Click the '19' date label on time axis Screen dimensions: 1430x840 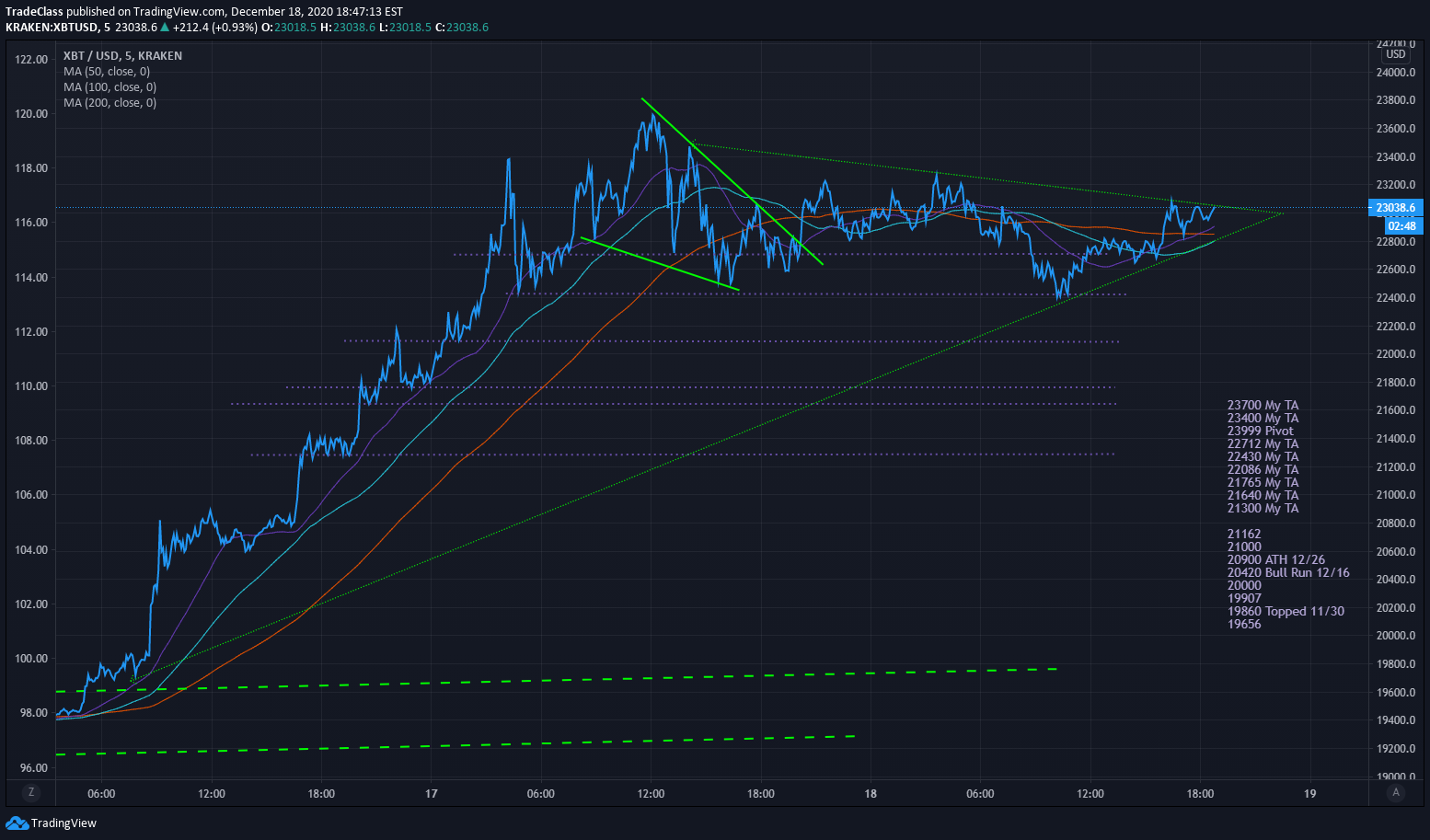click(x=1310, y=794)
